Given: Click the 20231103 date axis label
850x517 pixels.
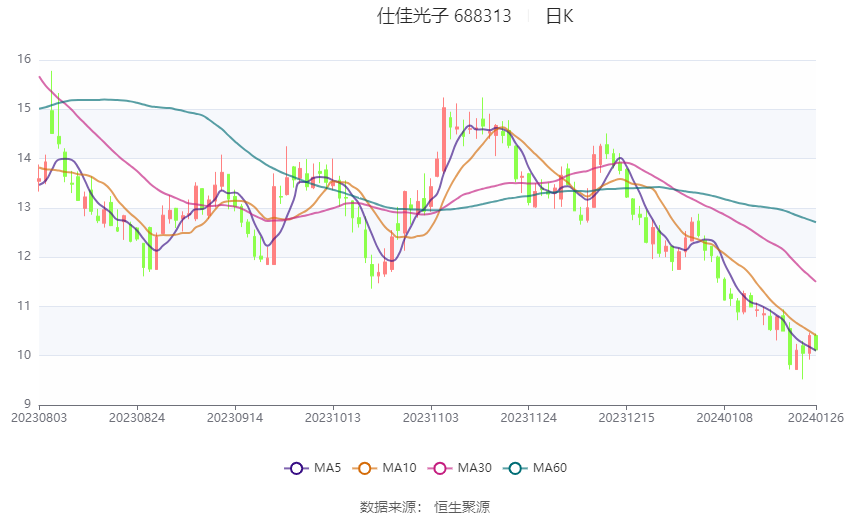Looking at the screenshot, I should [x=431, y=418].
